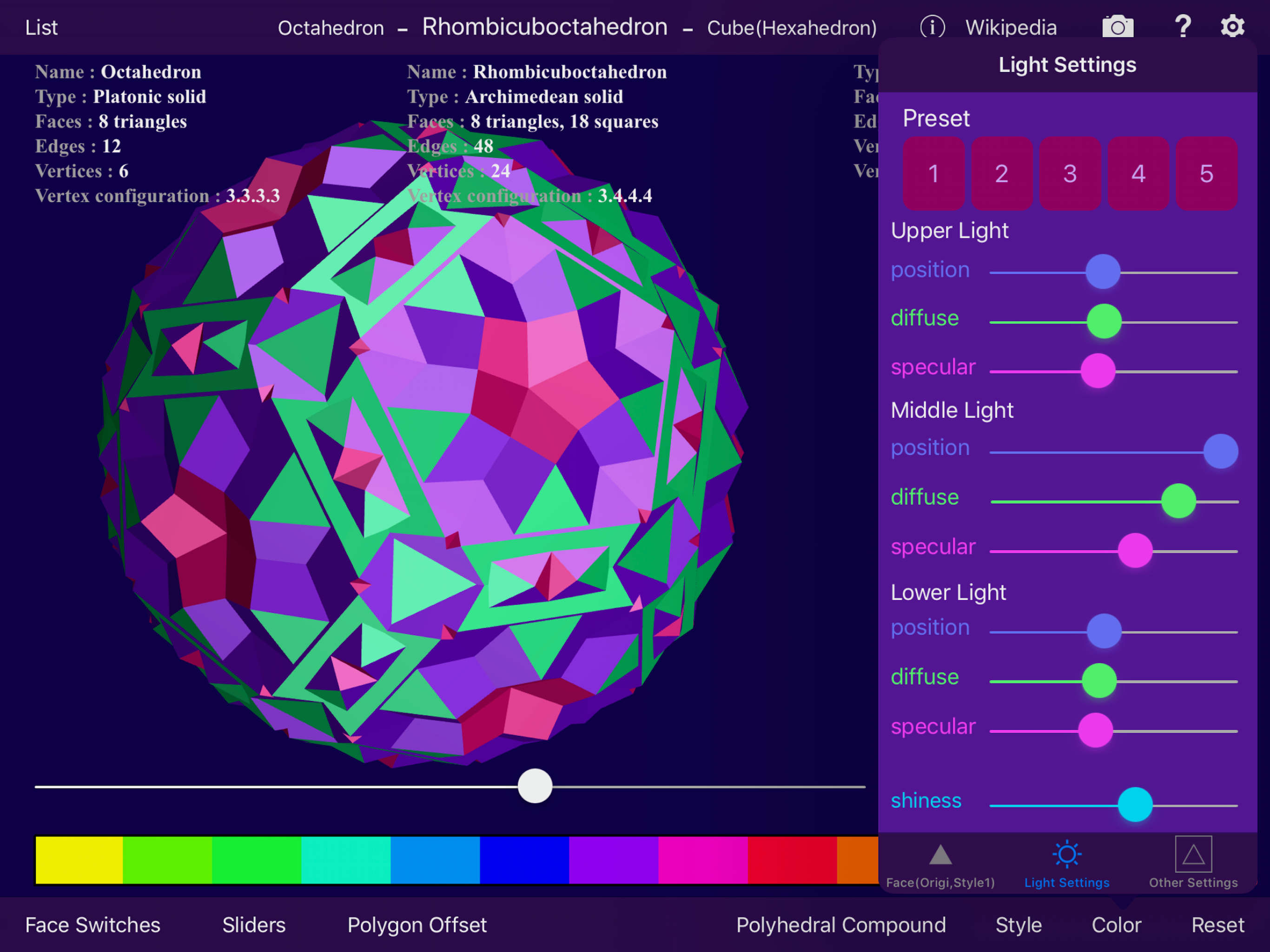Click the Reset button
The image size is (1270, 952).
(x=1217, y=925)
